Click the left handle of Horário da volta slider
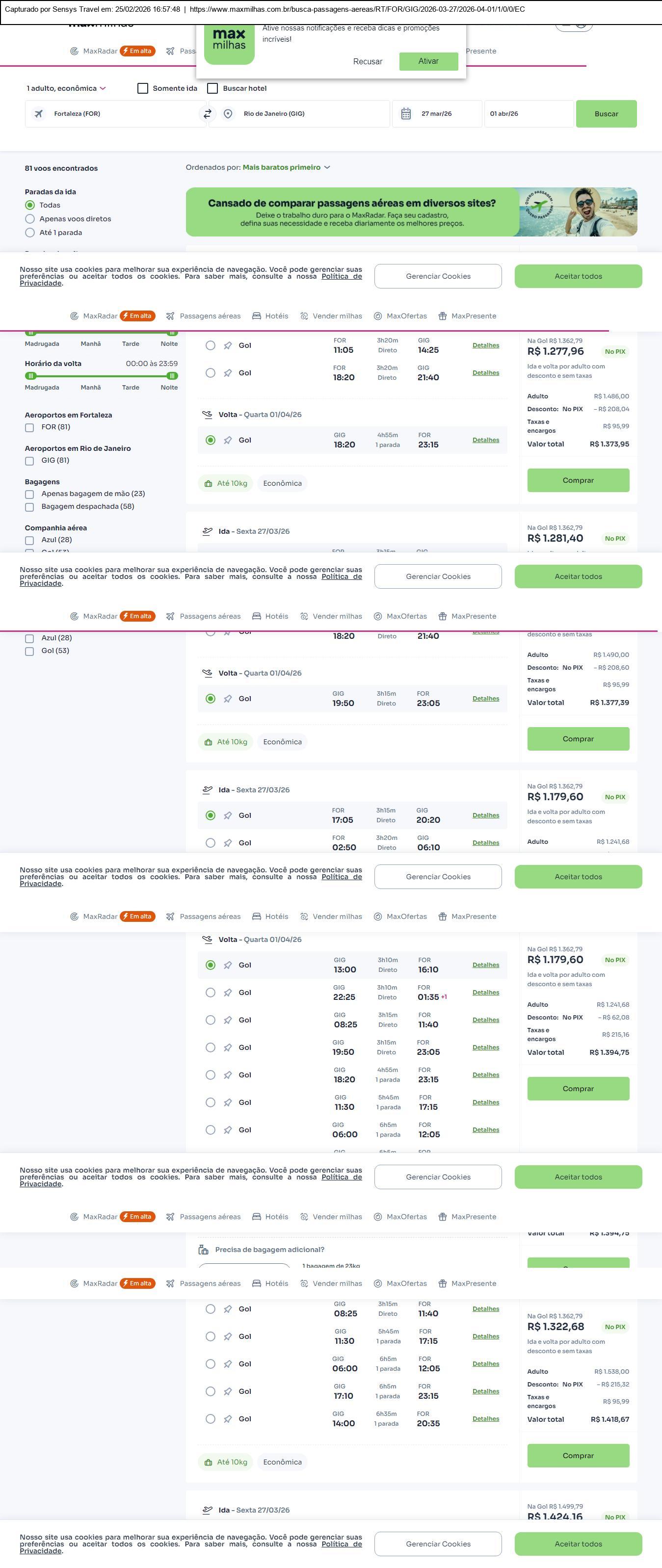 (31, 376)
